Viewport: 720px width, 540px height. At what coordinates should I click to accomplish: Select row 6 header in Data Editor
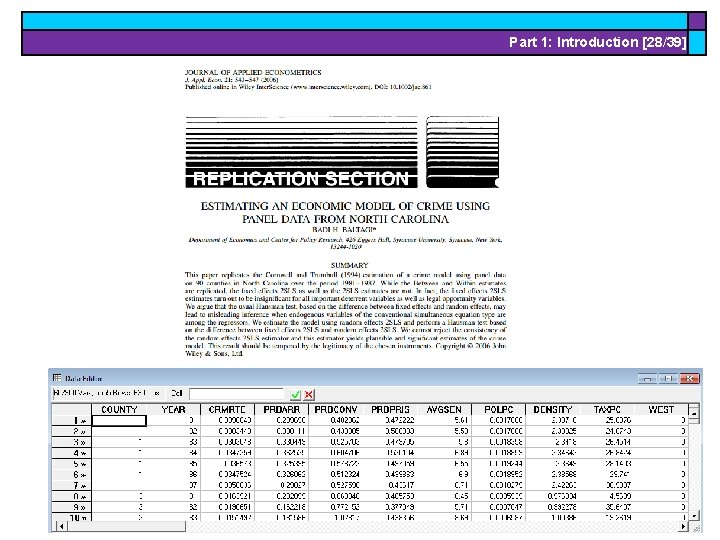[72, 474]
